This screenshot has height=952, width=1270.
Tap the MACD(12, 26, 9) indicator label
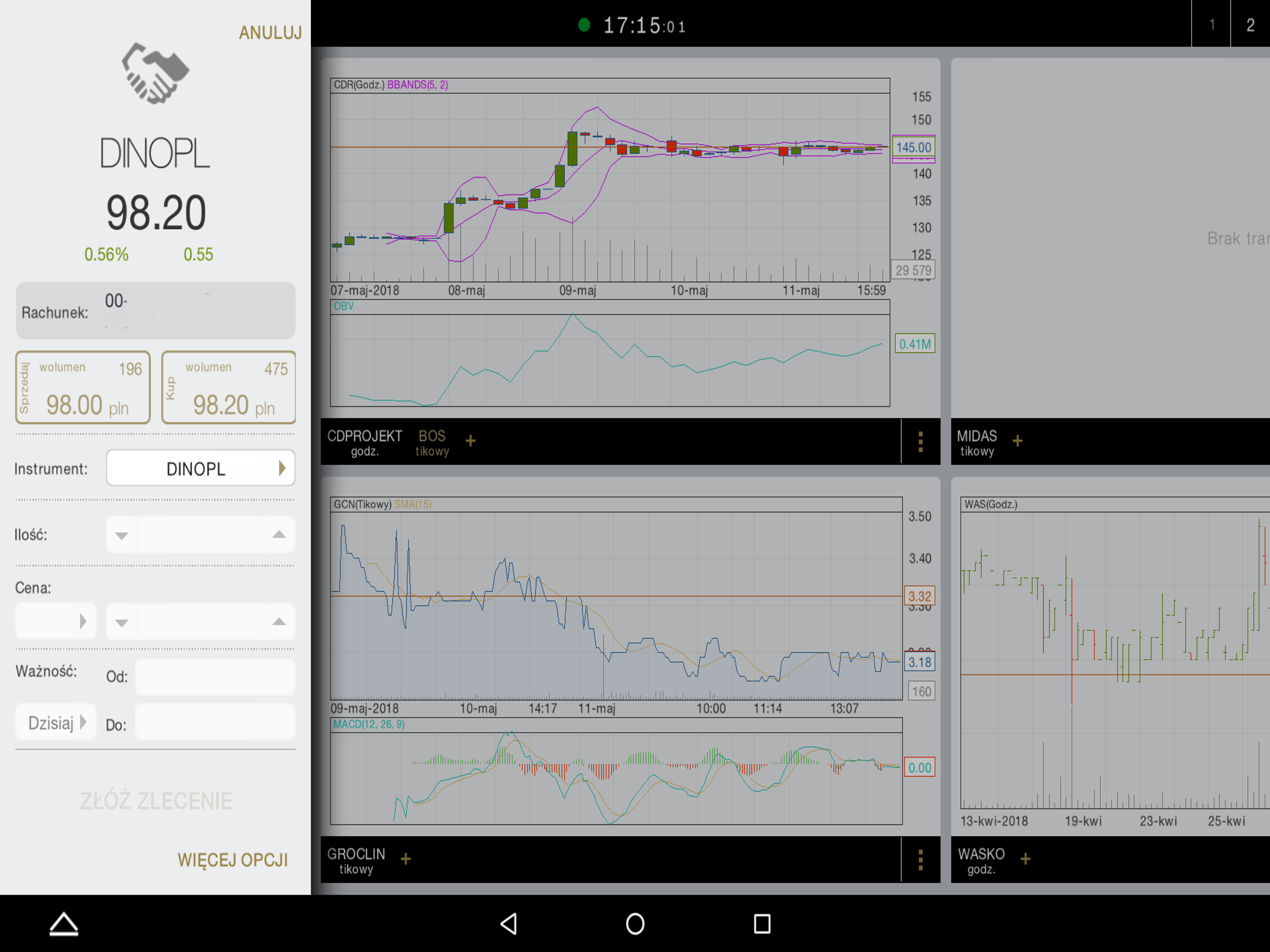[x=369, y=724]
